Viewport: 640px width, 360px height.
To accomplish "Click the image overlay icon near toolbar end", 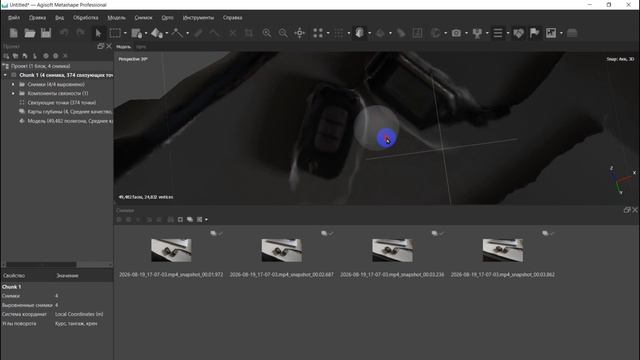I will coord(551,33).
